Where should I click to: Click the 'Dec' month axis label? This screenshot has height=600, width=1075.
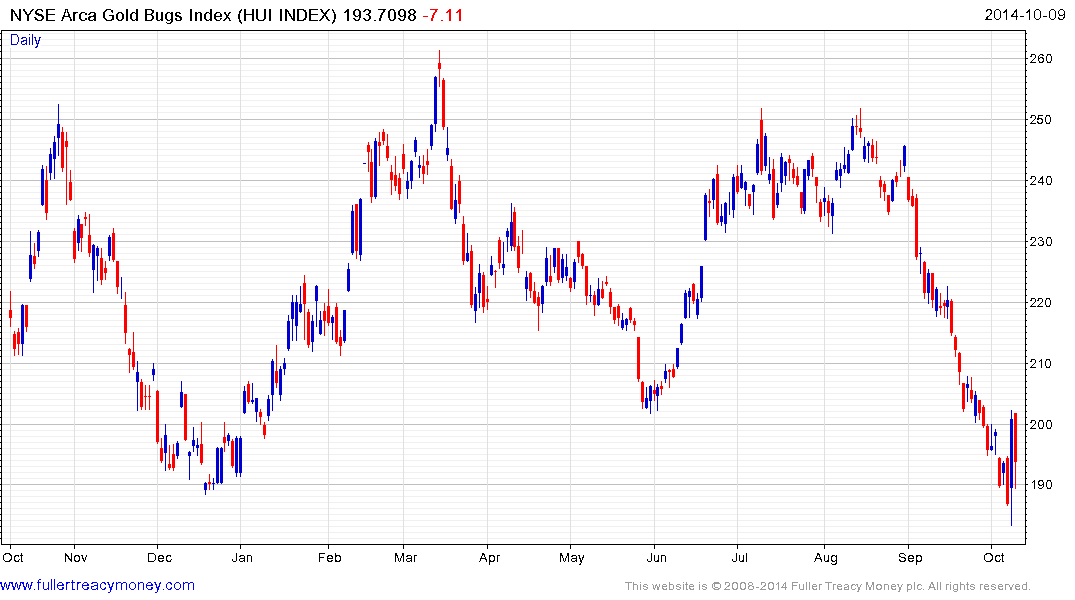coord(160,557)
